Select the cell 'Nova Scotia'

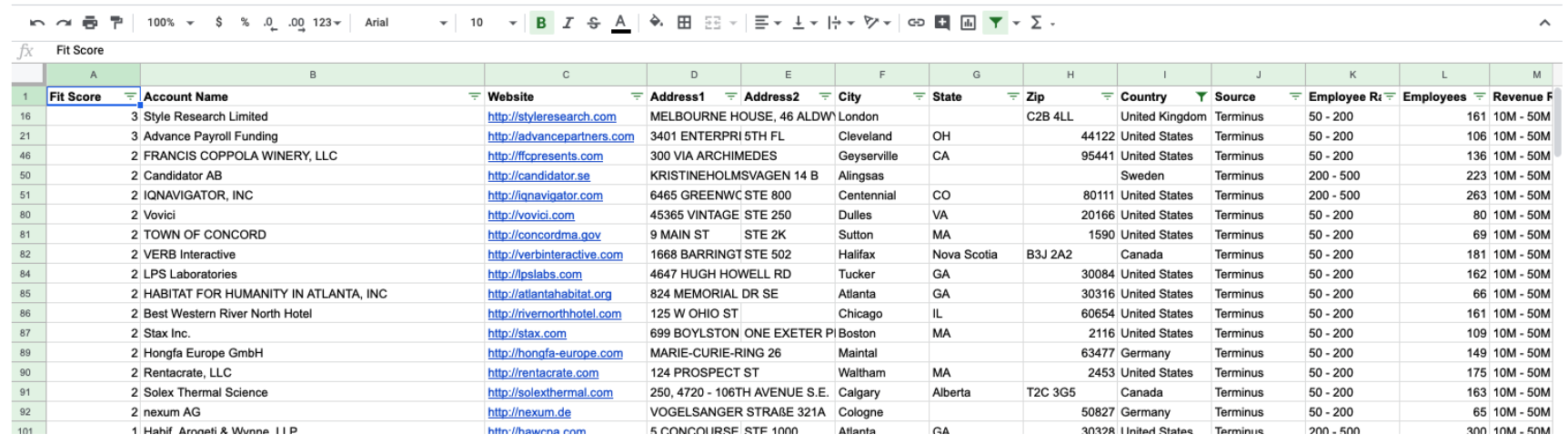click(x=976, y=255)
